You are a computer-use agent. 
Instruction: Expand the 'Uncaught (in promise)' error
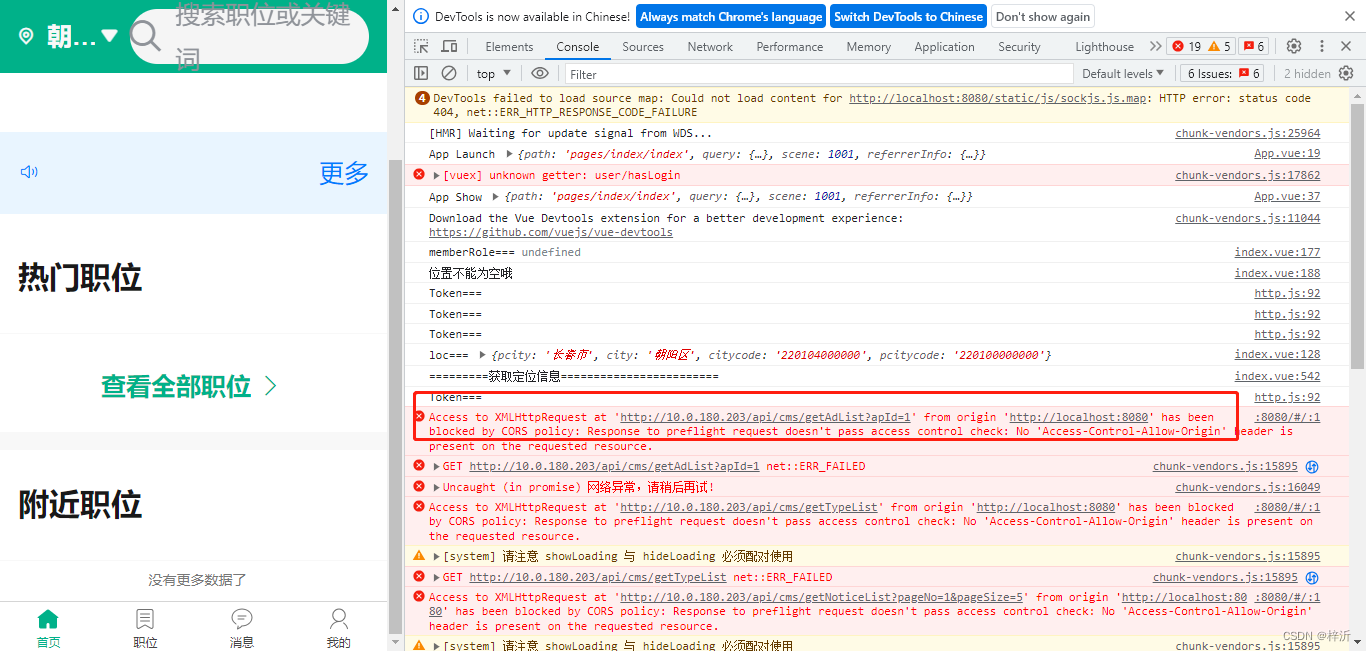point(437,487)
